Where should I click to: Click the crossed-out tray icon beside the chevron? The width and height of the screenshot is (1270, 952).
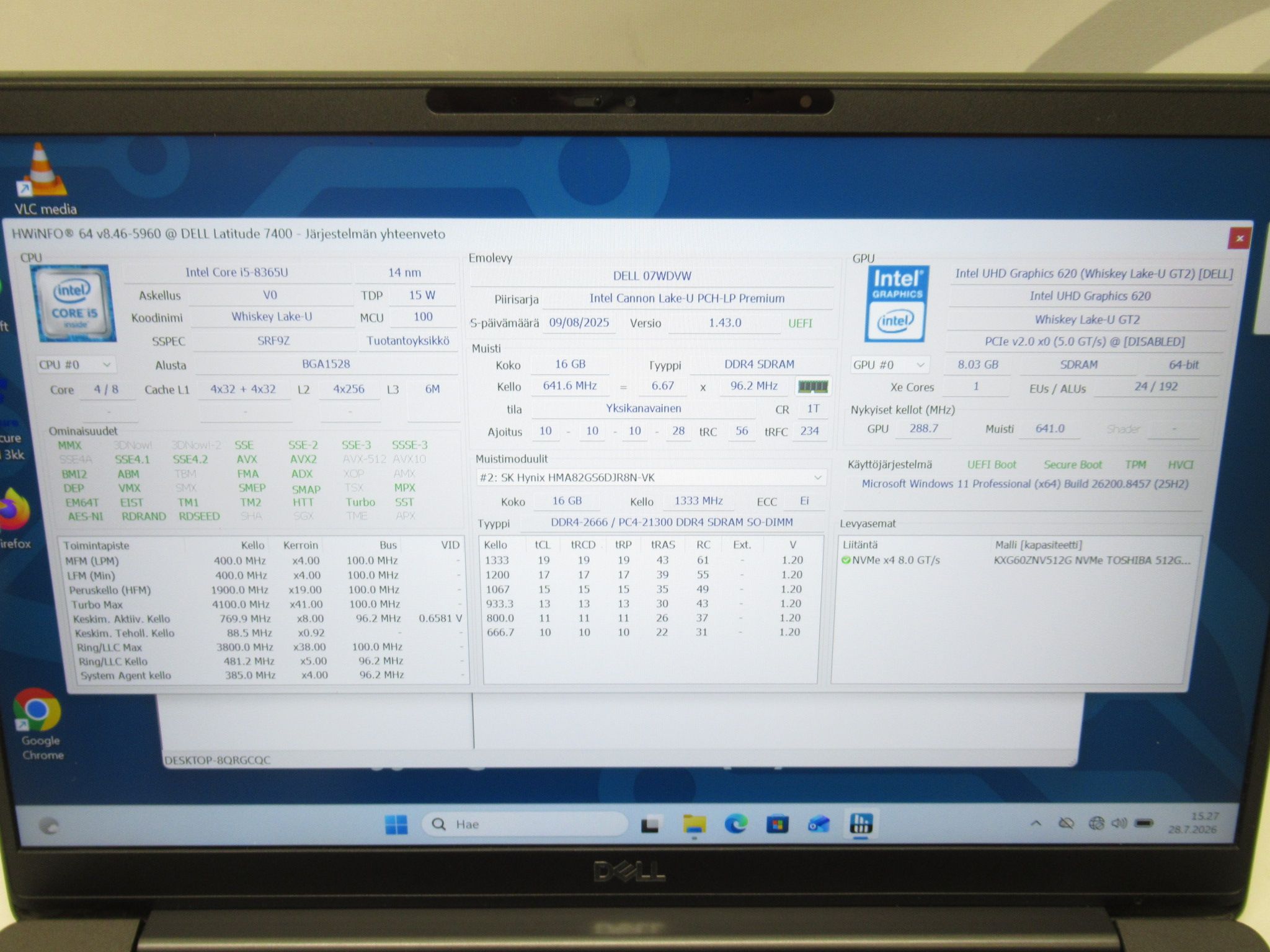pos(1067,824)
